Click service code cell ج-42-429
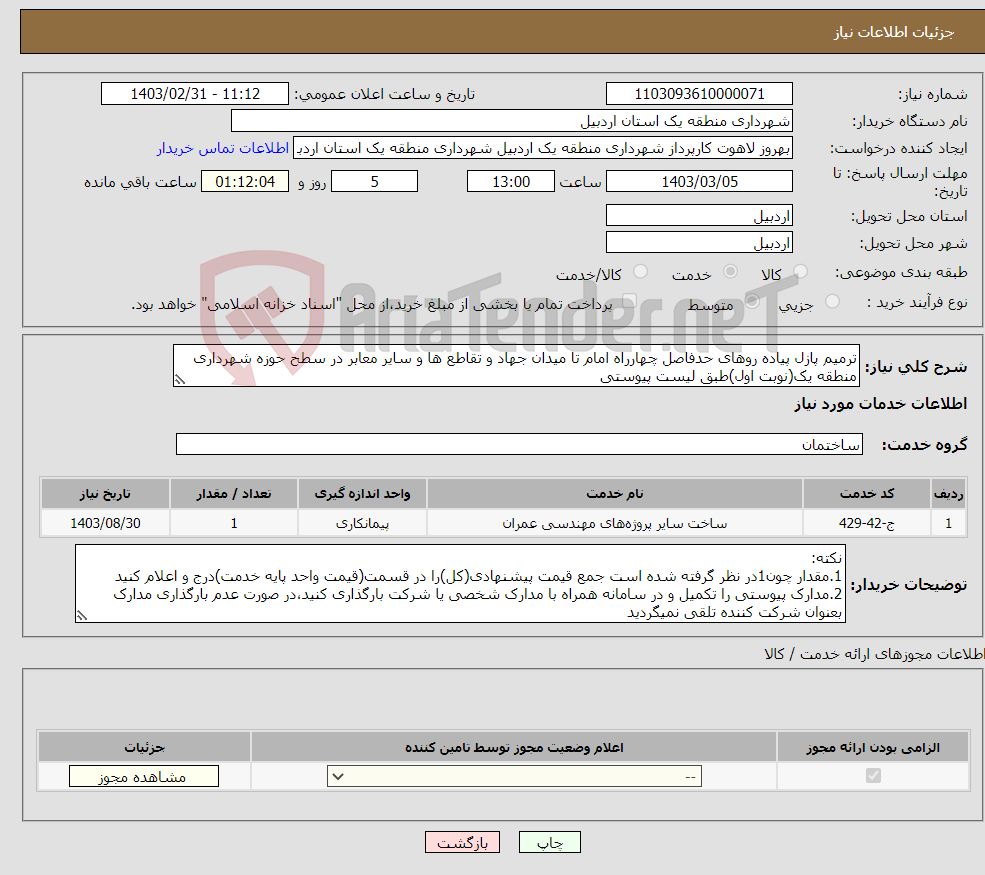 point(866,523)
